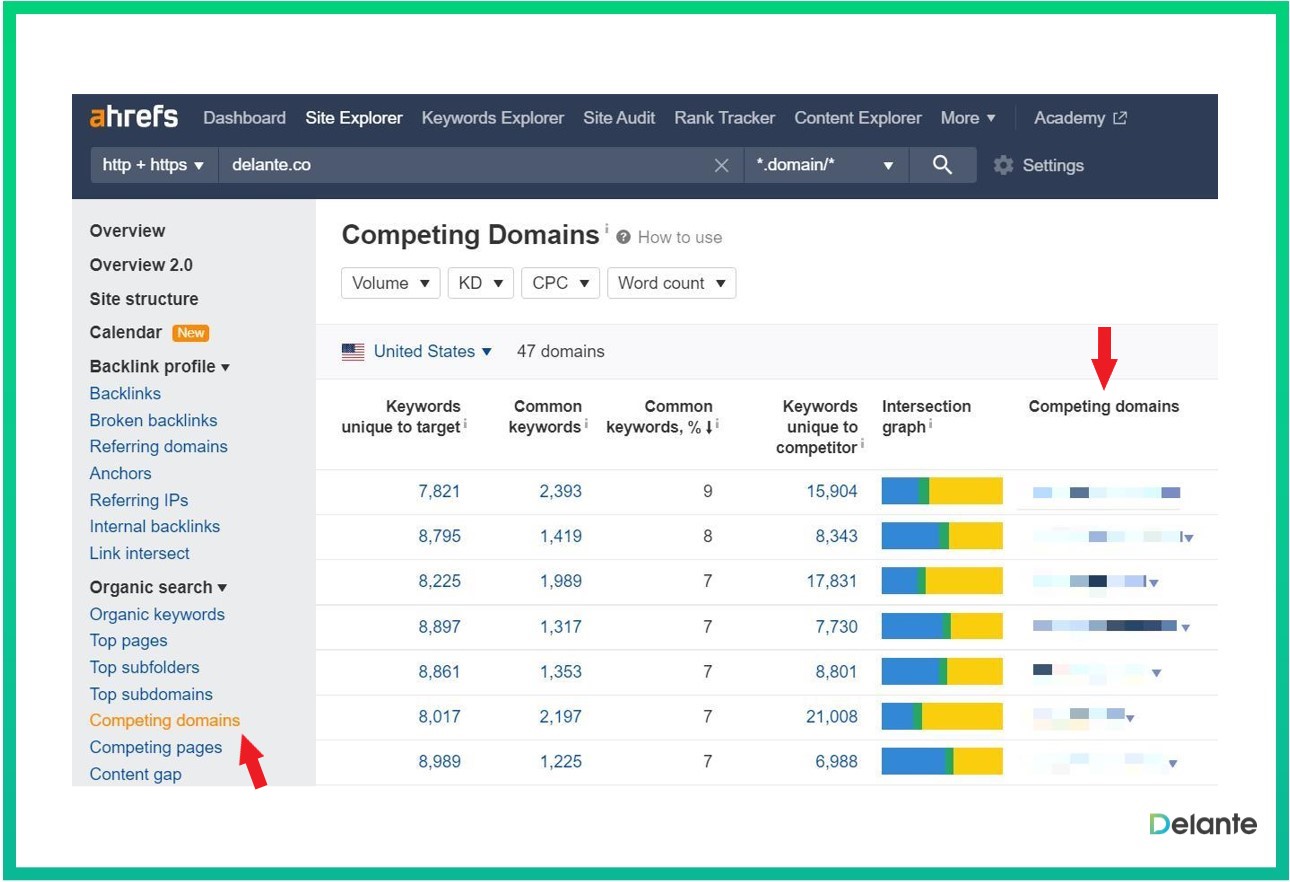
Task: Open Referring IPs report
Action: (x=138, y=501)
